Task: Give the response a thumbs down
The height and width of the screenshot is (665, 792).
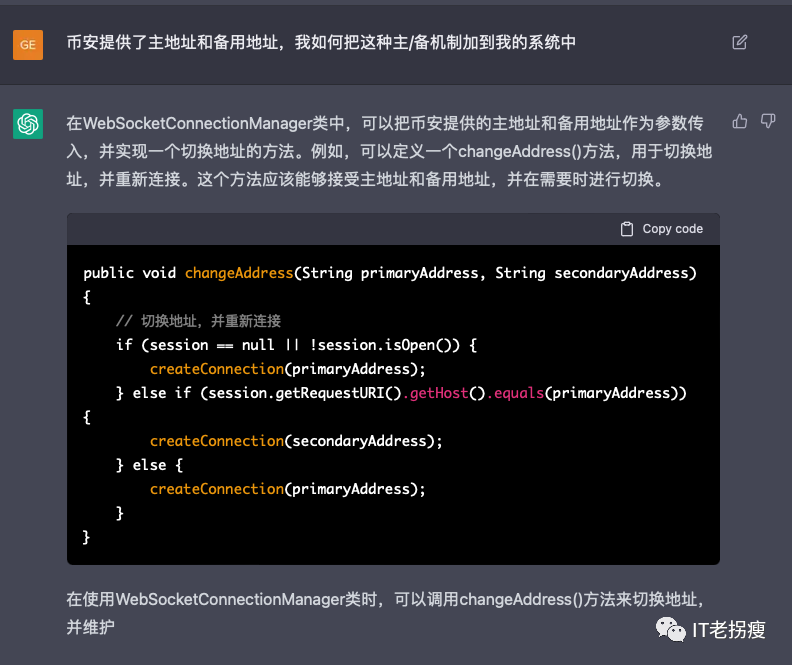Action: (768, 121)
